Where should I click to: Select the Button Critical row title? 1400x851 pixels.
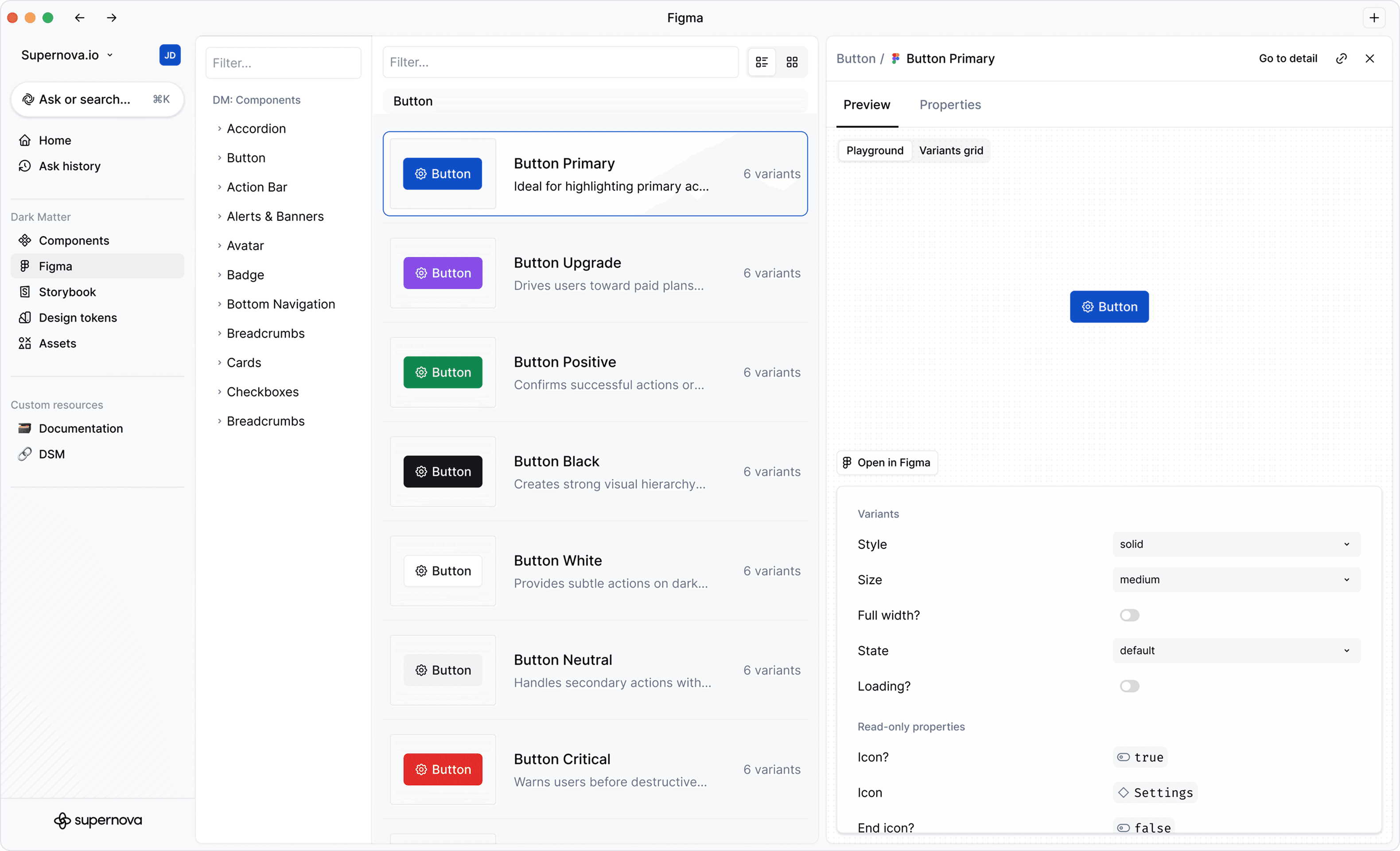tap(562, 760)
